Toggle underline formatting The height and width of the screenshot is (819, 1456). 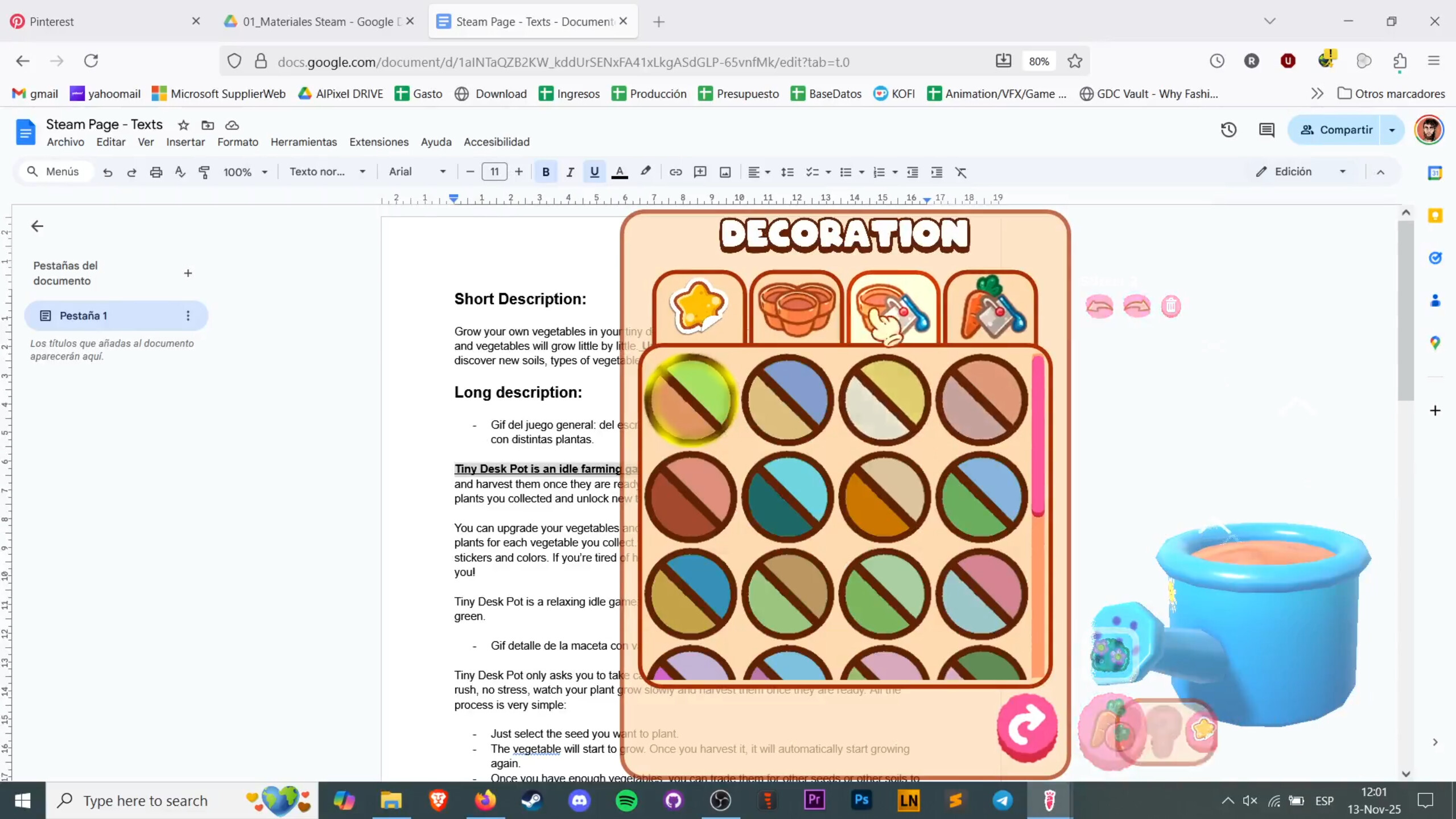(593, 172)
